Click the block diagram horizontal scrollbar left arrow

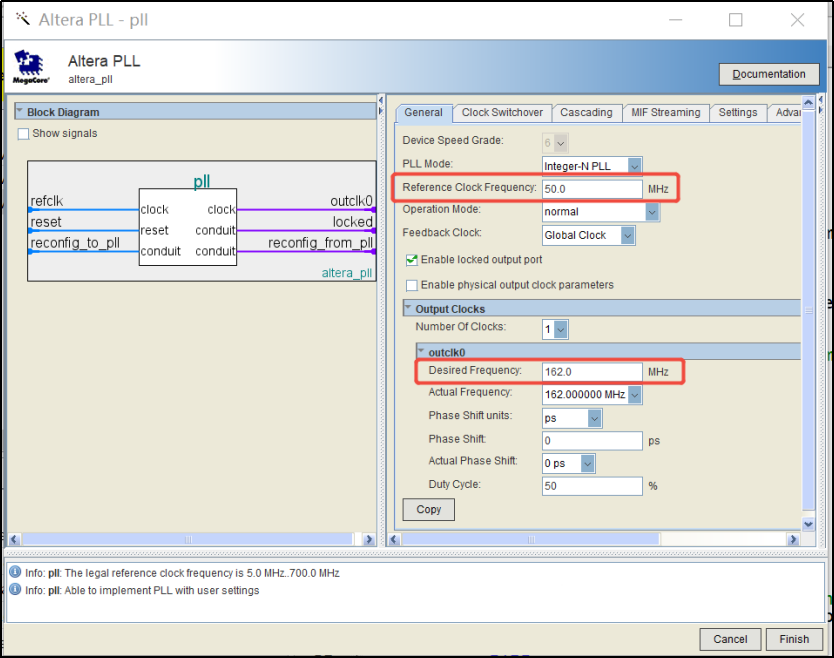(x=14, y=539)
